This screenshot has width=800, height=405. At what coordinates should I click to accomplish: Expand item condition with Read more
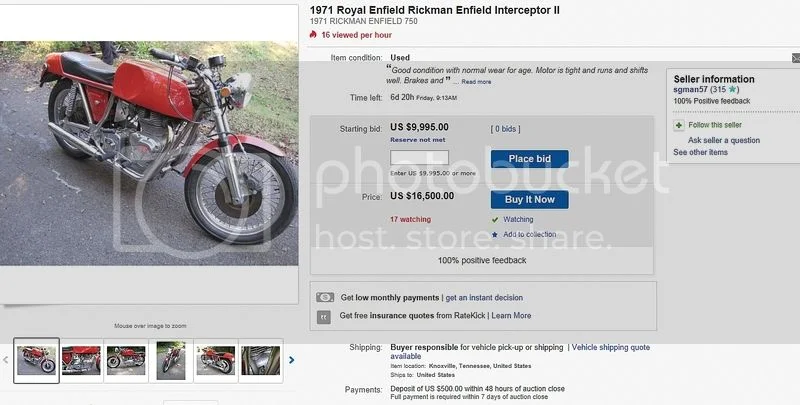pos(476,82)
